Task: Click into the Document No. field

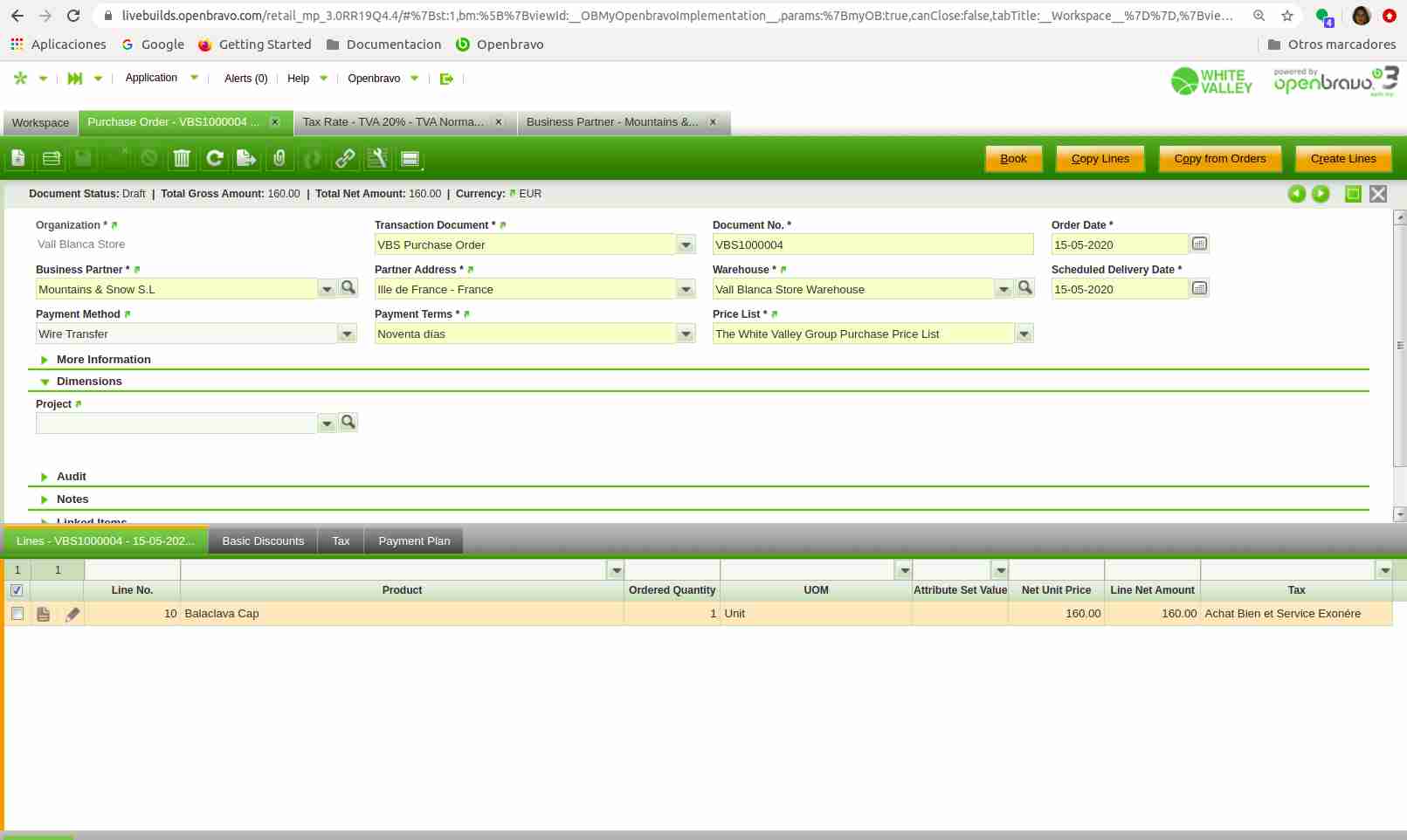Action: tap(872, 244)
